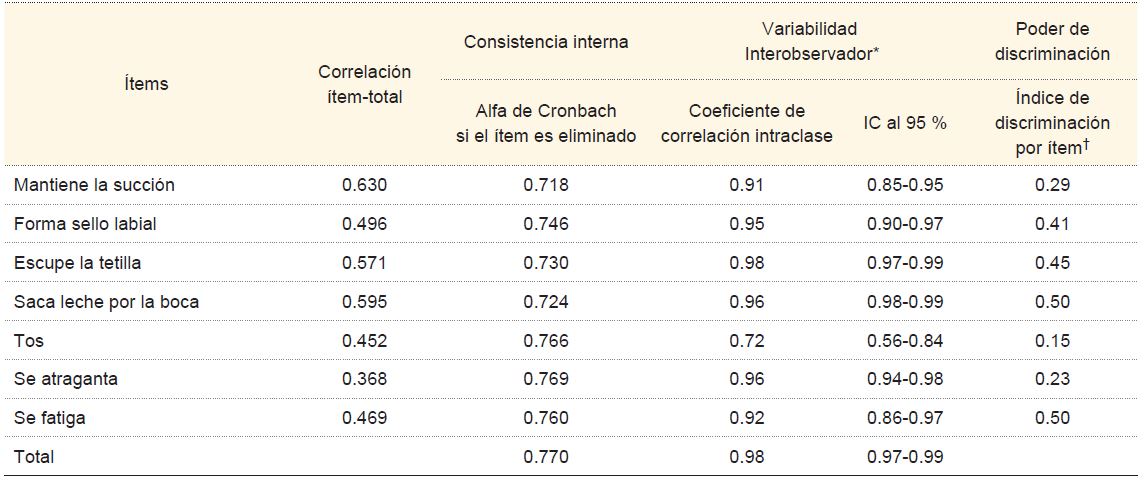The image size is (1146, 482).
Task: Click the Índice de discriminación por ítem subheader
Action: (1052, 123)
